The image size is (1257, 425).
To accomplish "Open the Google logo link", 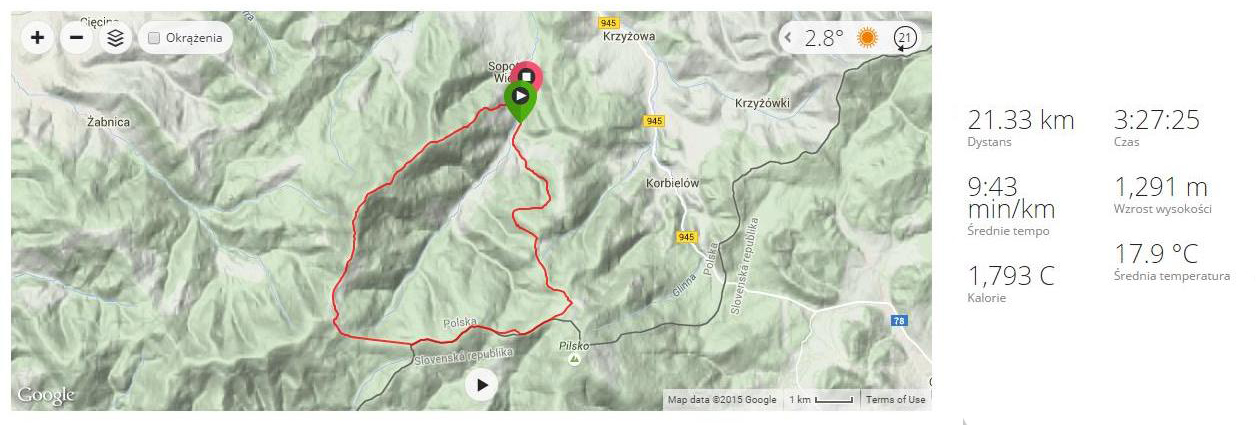I will tap(46, 396).
